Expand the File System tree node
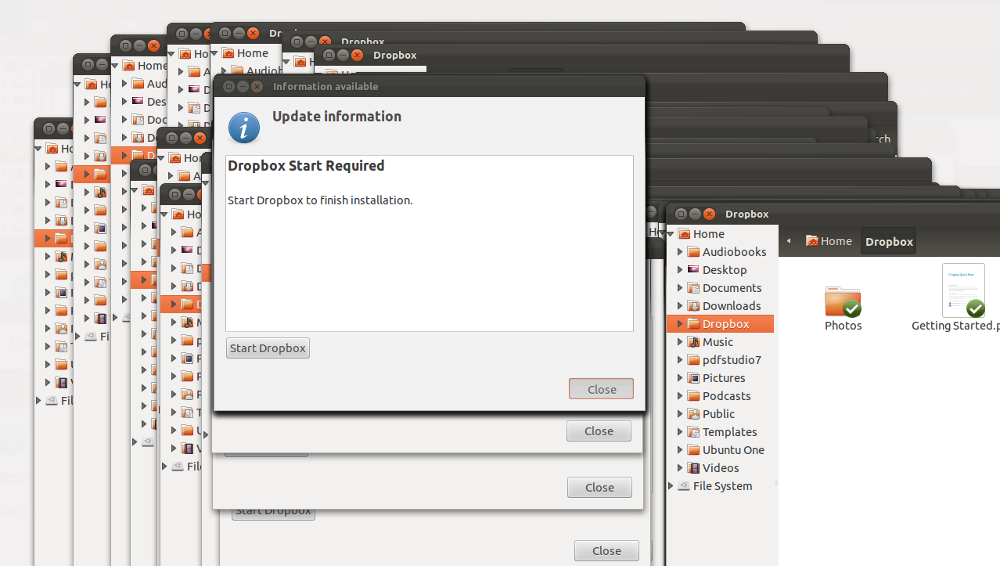The width and height of the screenshot is (1000, 566). coord(671,486)
